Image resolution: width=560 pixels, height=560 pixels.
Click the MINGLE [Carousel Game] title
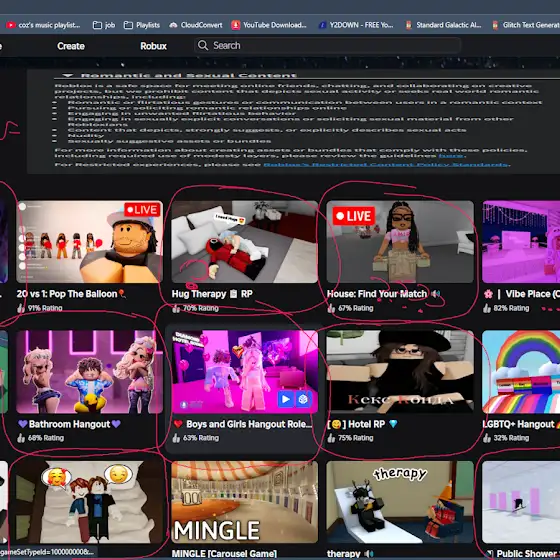pyautogui.click(x=224, y=554)
